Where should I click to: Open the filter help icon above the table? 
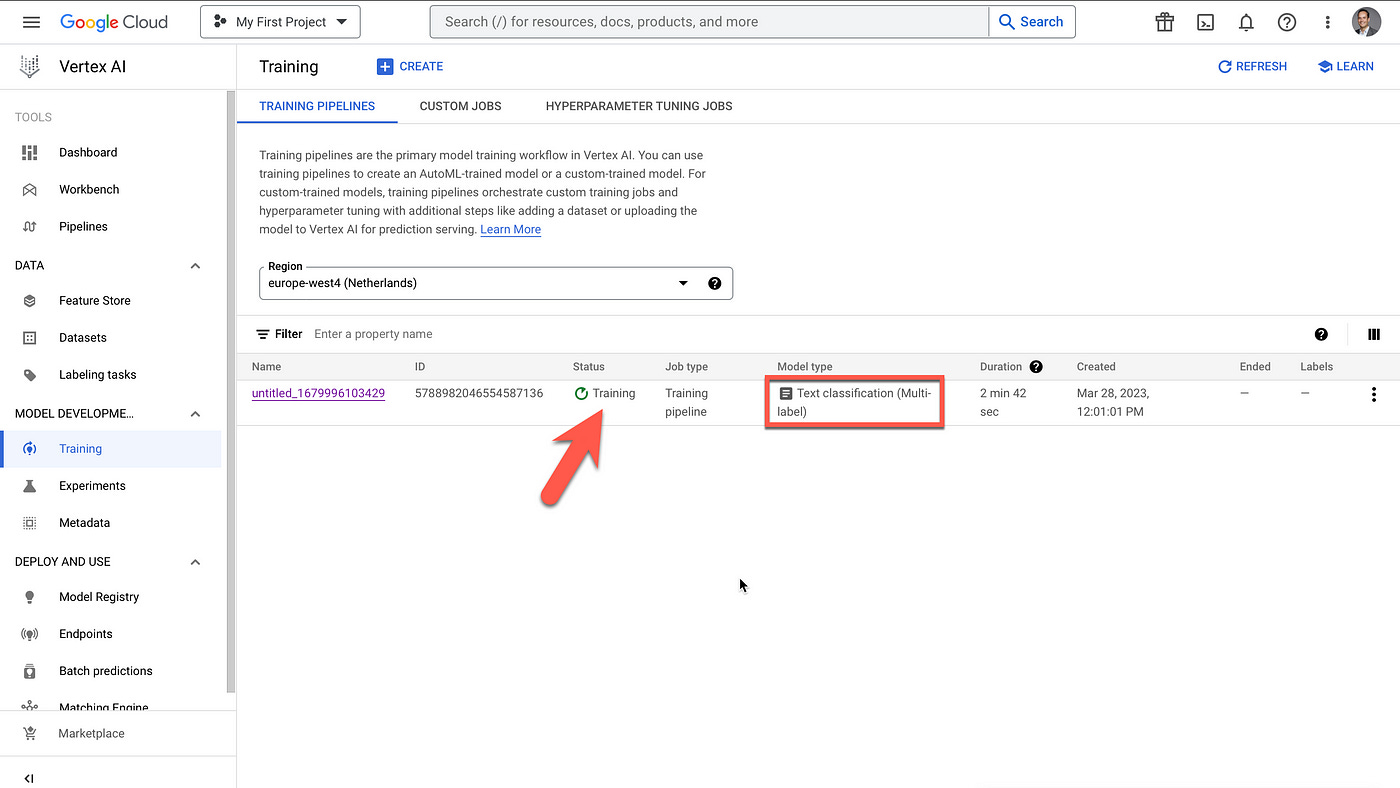[1321, 334]
